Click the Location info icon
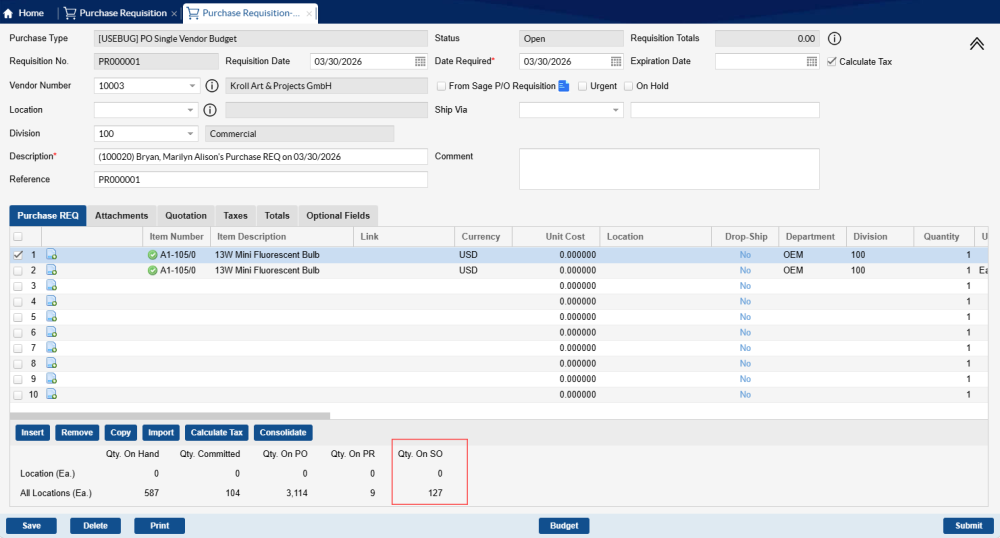The image size is (1000, 538). coord(210,110)
